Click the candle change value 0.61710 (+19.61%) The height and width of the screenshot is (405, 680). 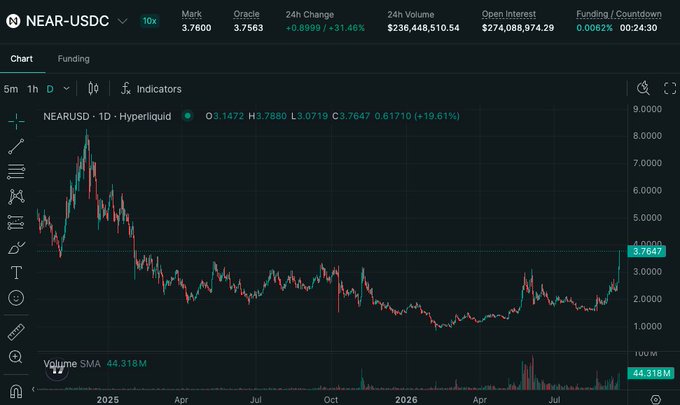tap(417, 116)
